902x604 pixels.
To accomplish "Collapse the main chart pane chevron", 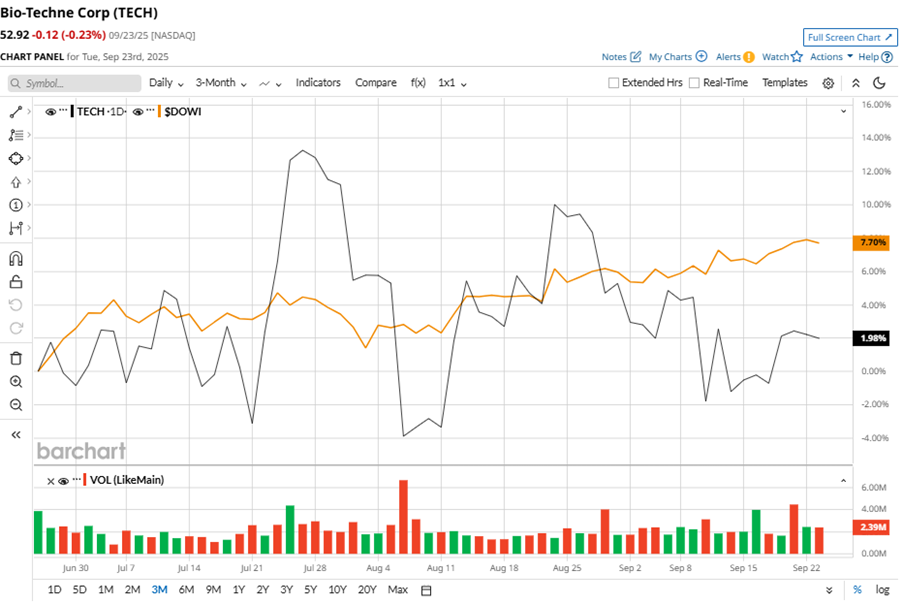I will [843, 111].
